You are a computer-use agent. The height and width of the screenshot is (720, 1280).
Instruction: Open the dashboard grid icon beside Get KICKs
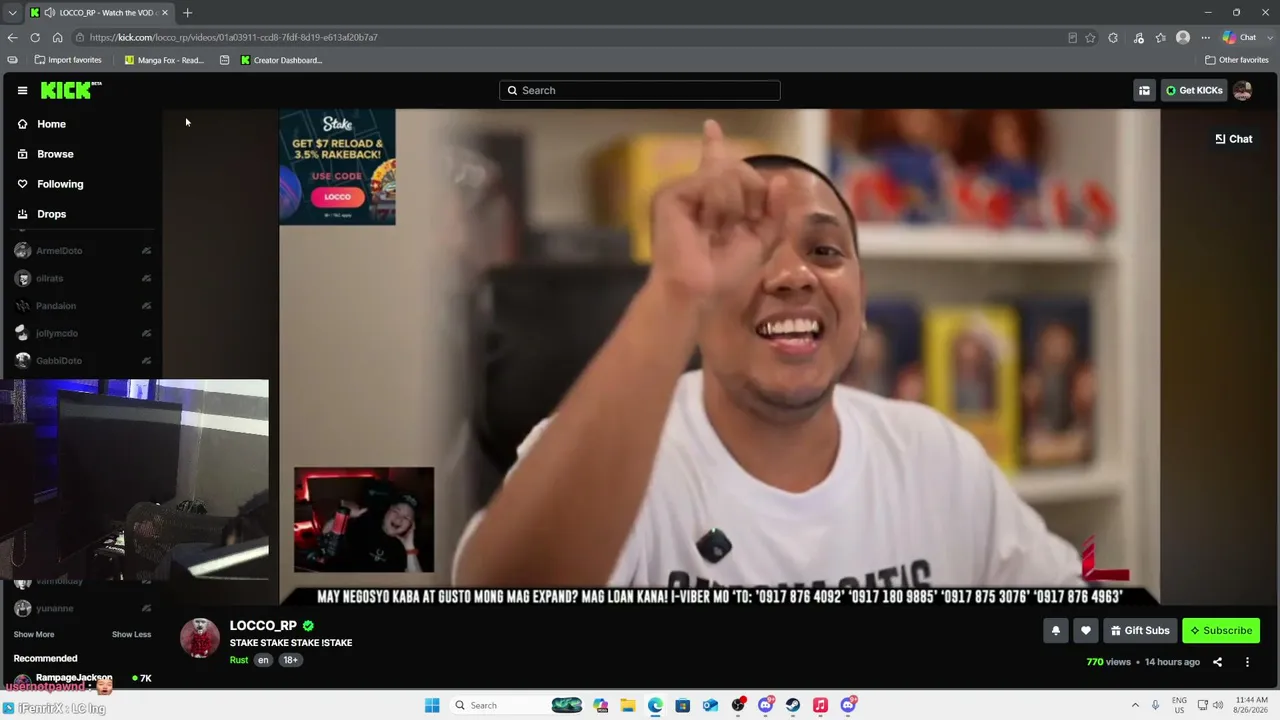point(1144,91)
